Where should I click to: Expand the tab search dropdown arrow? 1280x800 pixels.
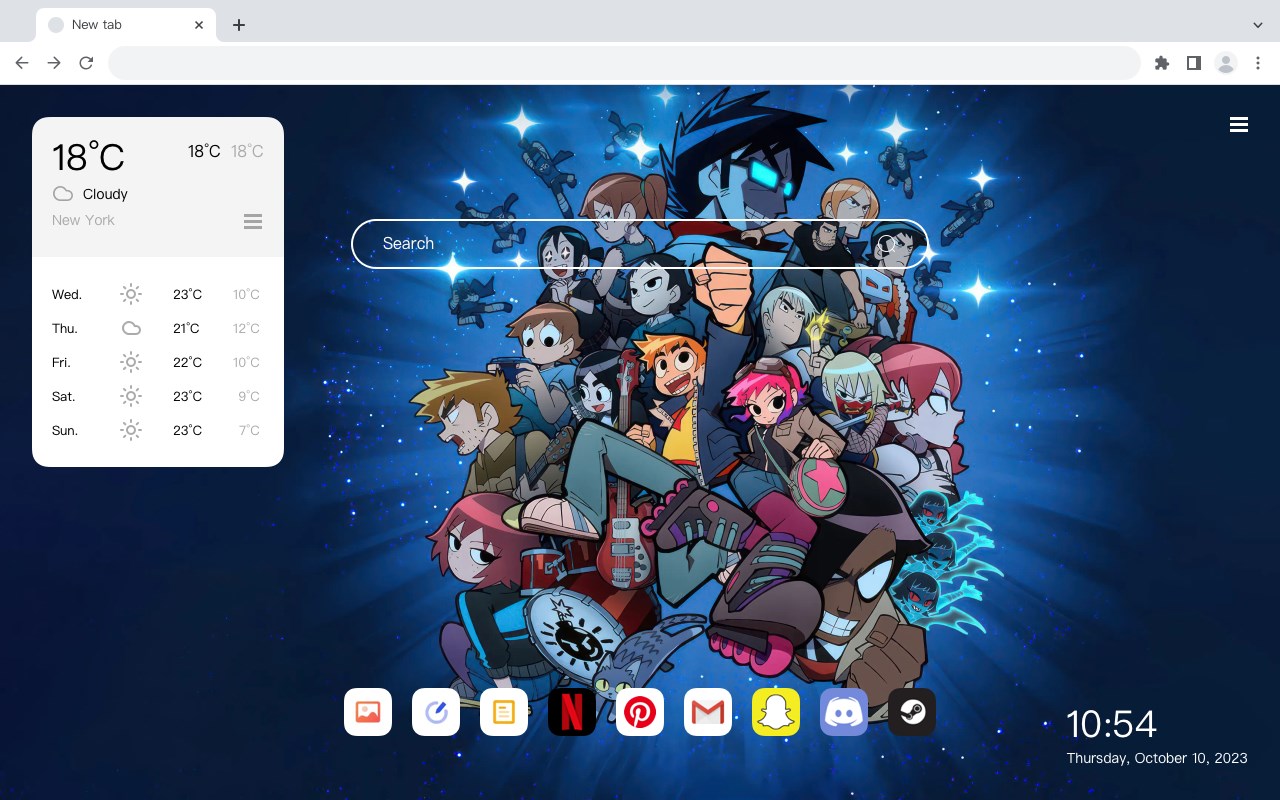[1258, 25]
